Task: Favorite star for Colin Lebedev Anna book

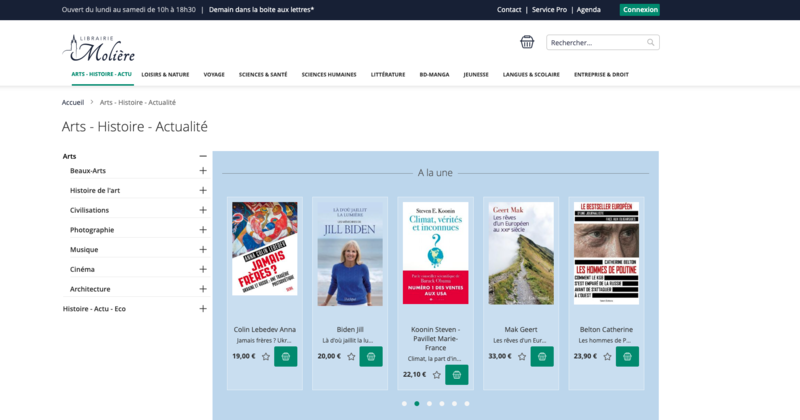Action: click(x=266, y=357)
